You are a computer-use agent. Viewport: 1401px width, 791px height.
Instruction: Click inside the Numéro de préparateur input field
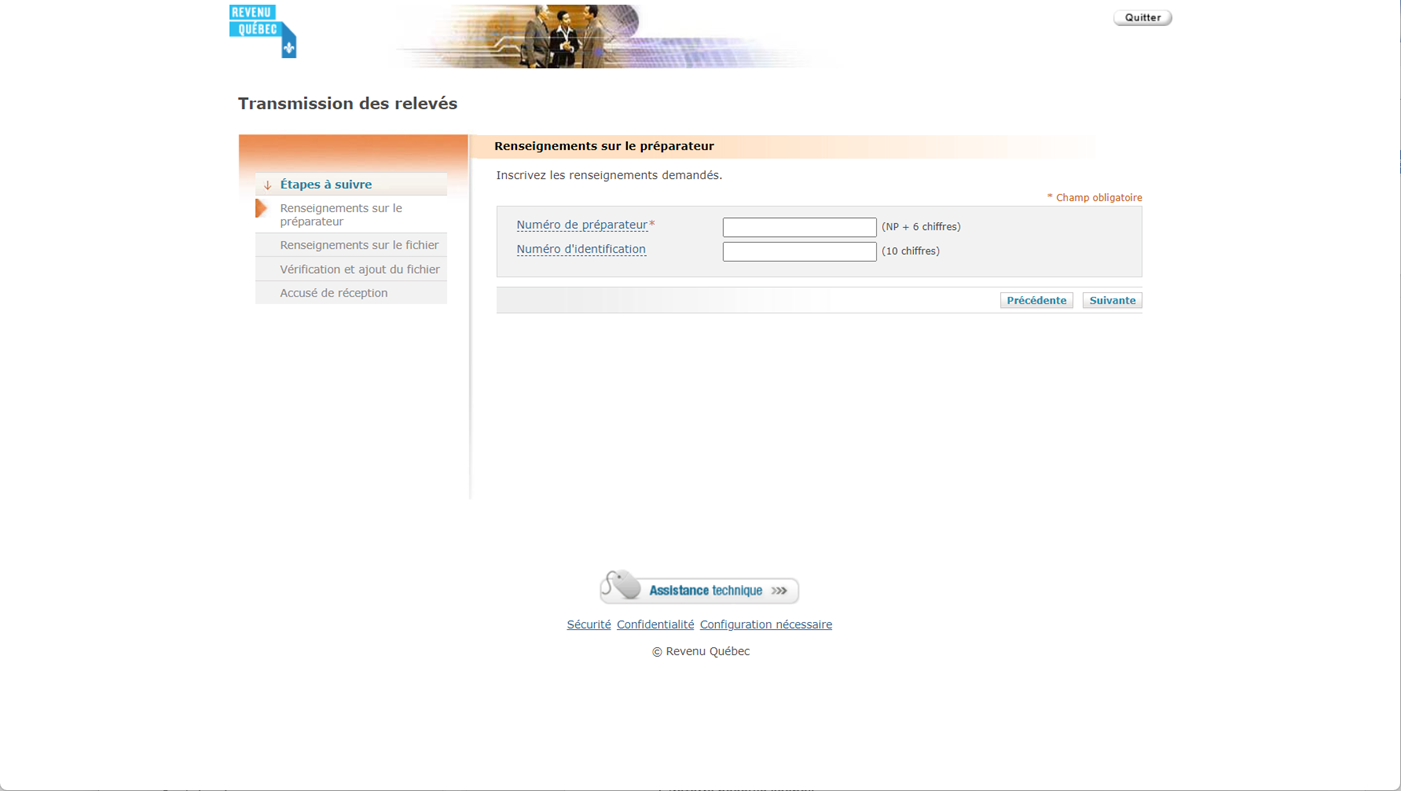pyautogui.click(x=799, y=227)
